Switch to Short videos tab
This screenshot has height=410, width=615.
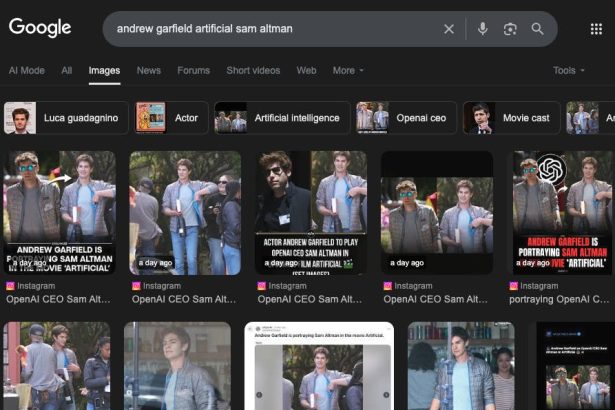pyautogui.click(x=253, y=71)
